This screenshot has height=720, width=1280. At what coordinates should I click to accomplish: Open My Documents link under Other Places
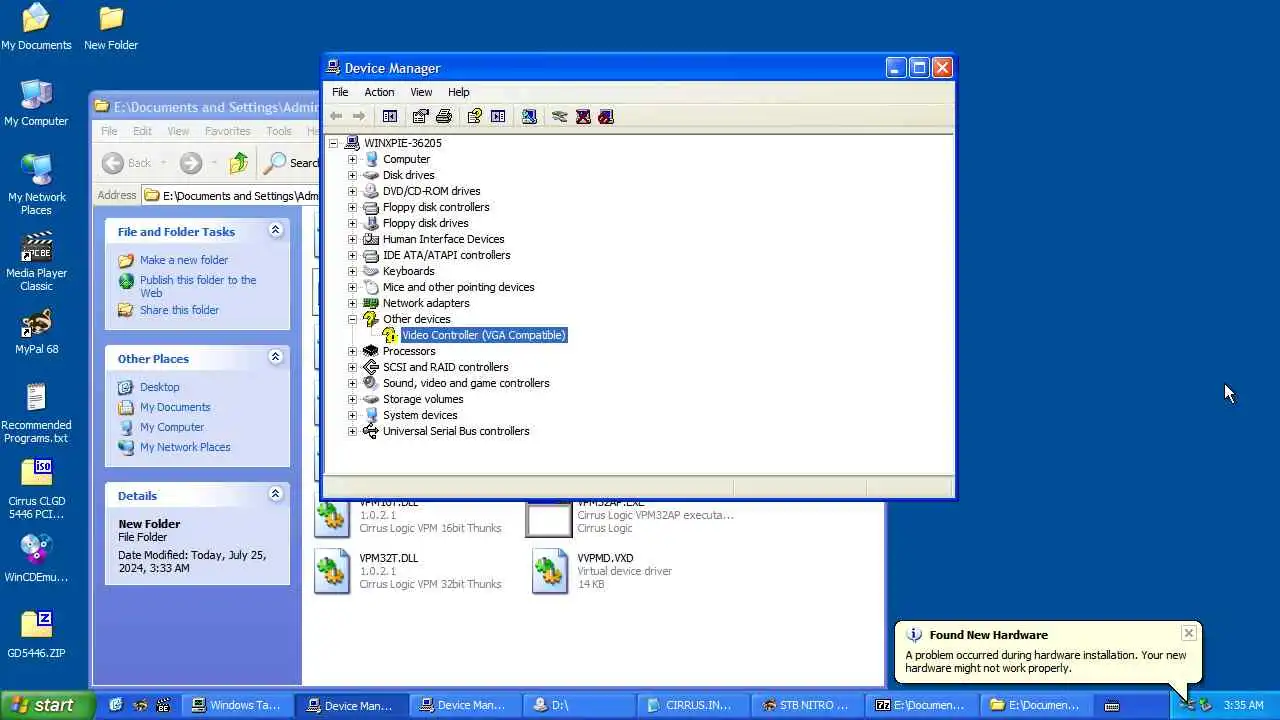tap(175, 407)
